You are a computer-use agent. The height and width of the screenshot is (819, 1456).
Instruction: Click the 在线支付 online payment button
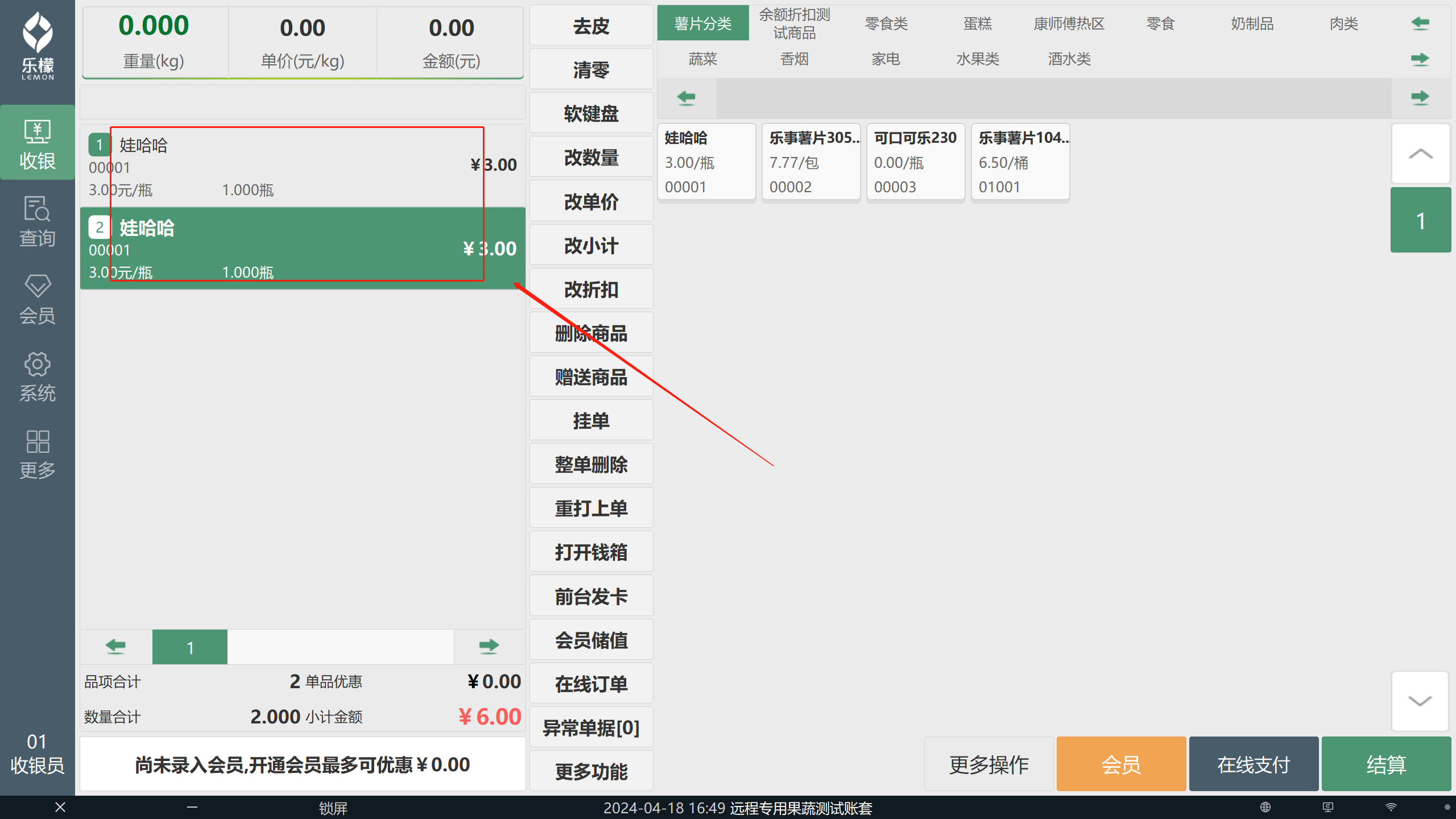pyautogui.click(x=1254, y=764)
